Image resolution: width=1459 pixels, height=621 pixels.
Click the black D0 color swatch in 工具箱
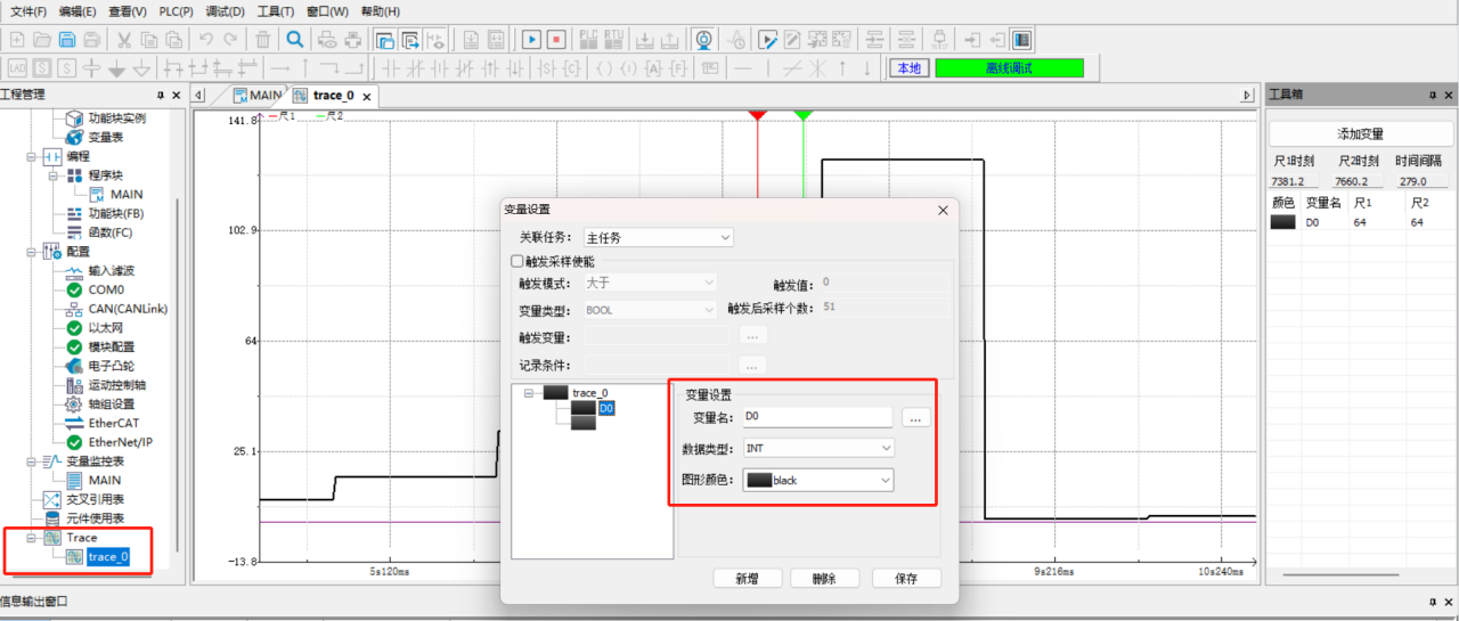click(1283, 222)
